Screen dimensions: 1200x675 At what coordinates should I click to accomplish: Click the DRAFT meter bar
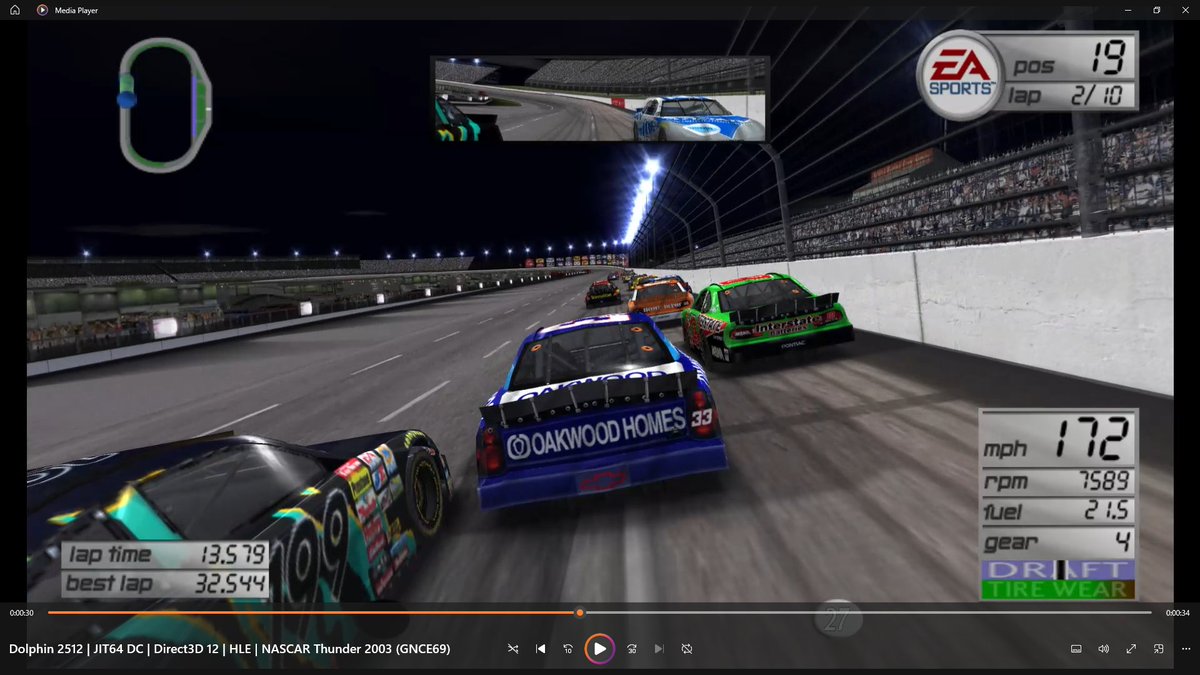coord(1058,570)
